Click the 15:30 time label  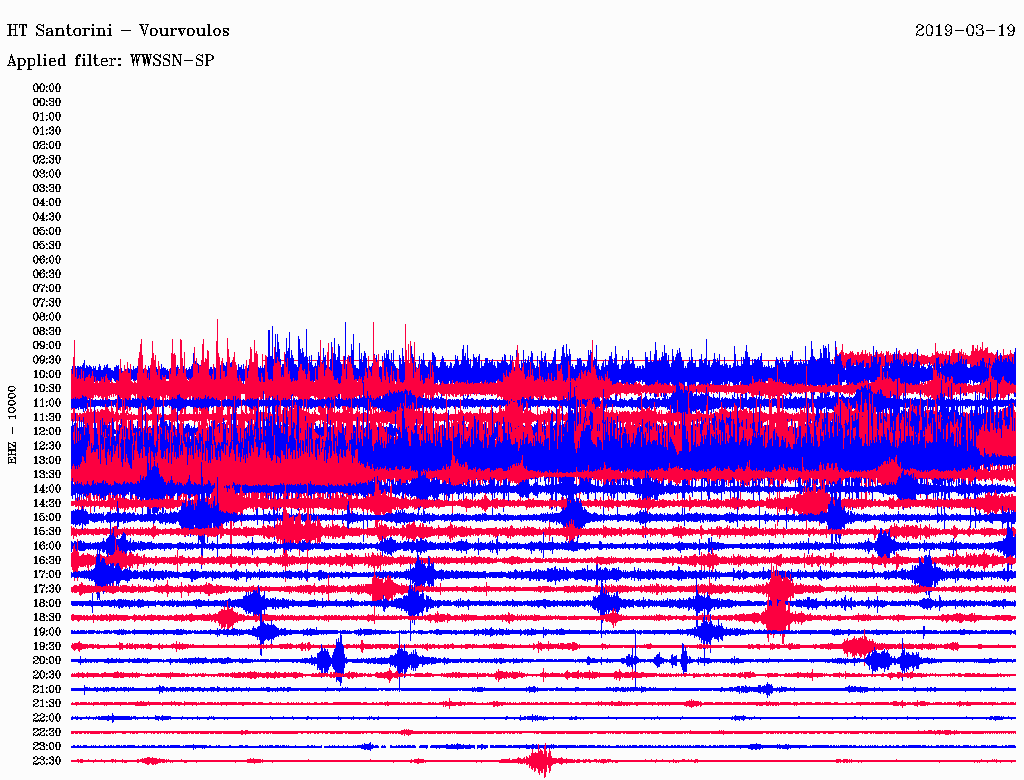47,532
